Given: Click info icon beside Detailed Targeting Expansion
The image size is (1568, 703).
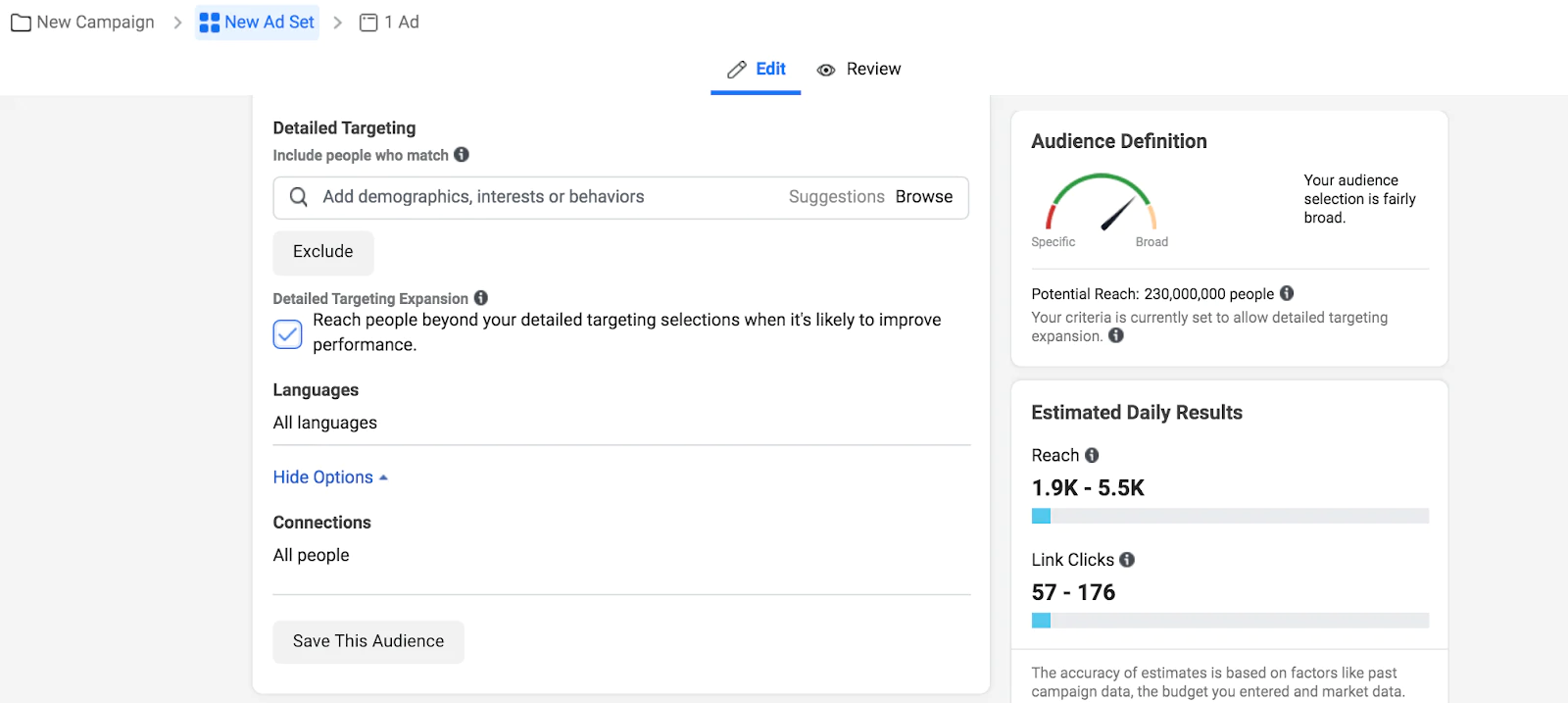Looking at the screenshot, I should coord(481,298).
